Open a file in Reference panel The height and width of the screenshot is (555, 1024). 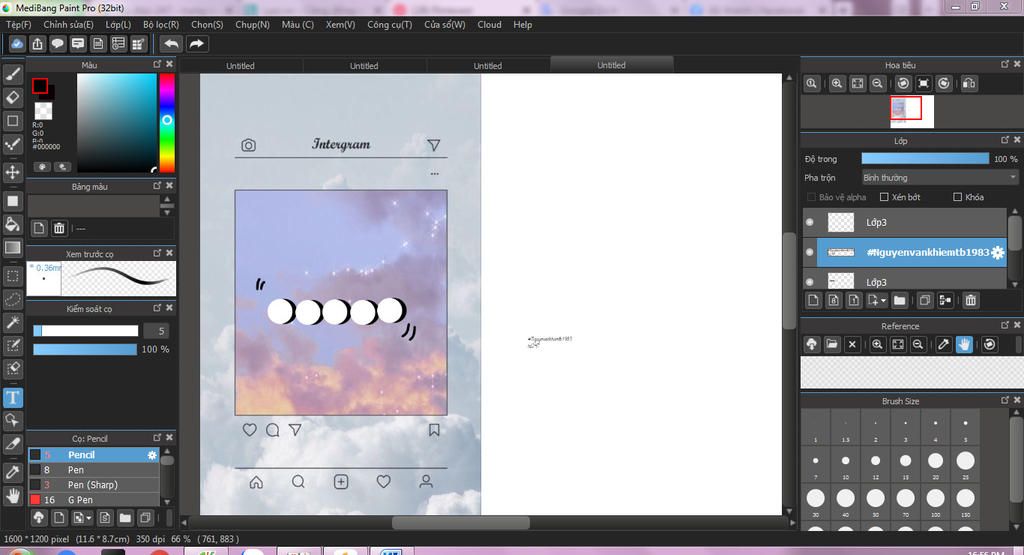pyautogui.click(x=831, y=344)
